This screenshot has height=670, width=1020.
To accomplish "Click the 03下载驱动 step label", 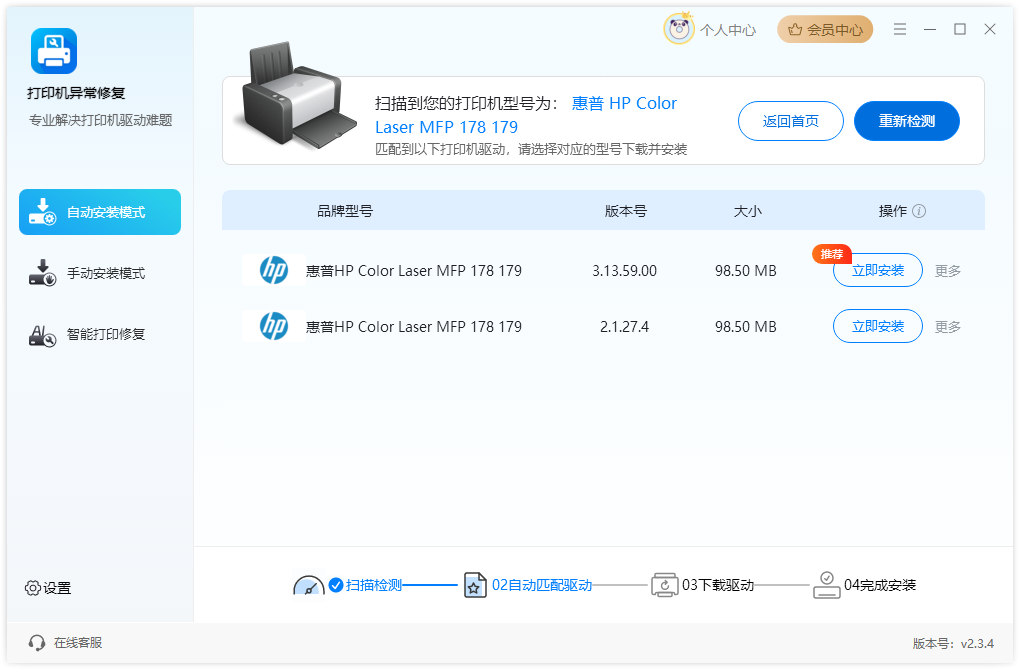I will (x=718, y=585).
